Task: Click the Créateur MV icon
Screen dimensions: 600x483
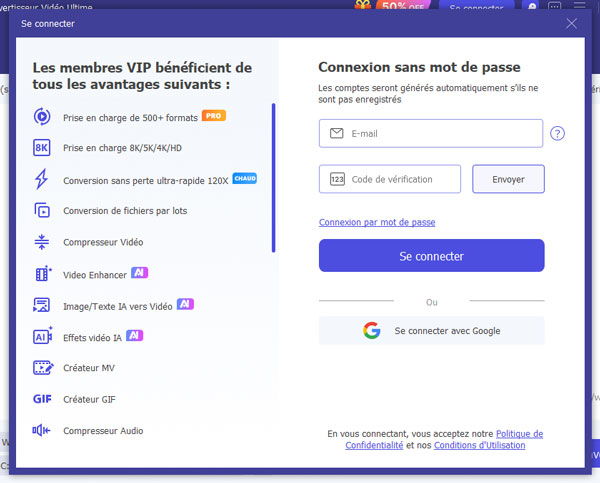Action: pos(42,368)
